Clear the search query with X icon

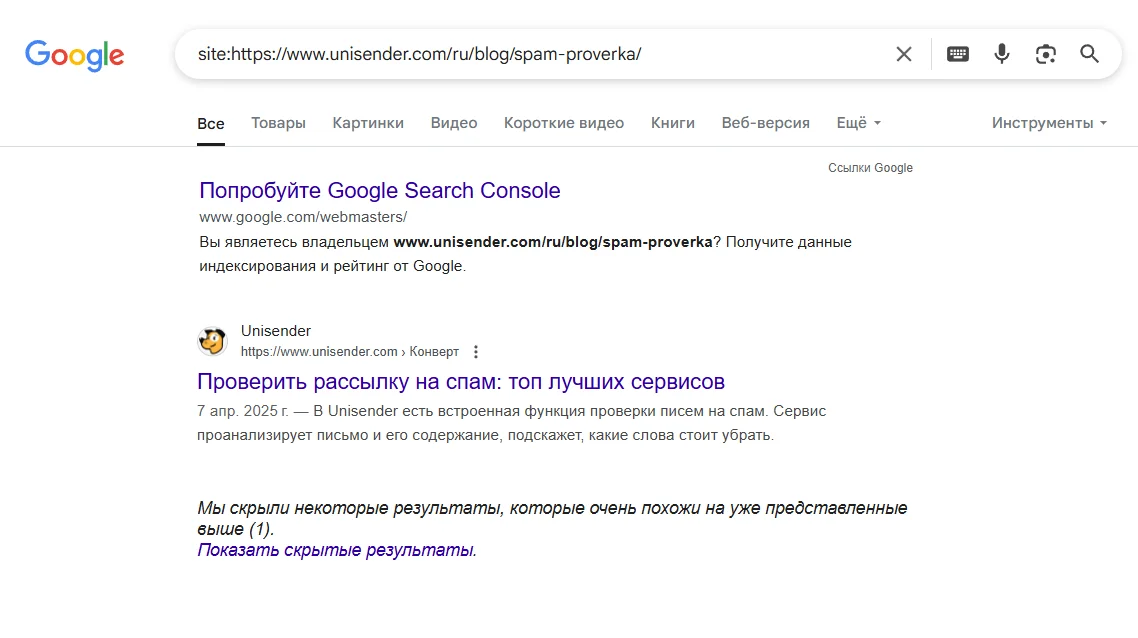click(904, 54)
